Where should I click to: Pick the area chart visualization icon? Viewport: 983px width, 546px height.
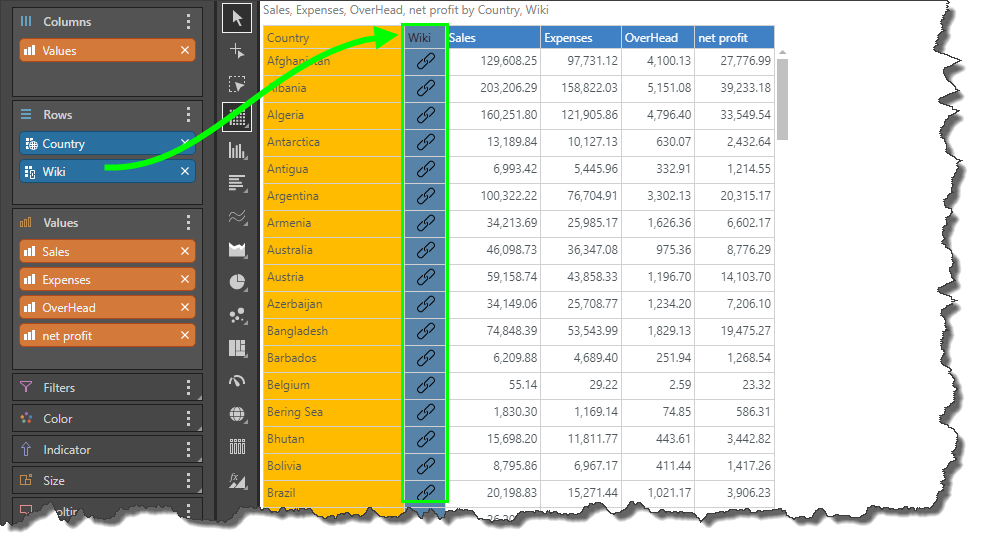[237, 249]
